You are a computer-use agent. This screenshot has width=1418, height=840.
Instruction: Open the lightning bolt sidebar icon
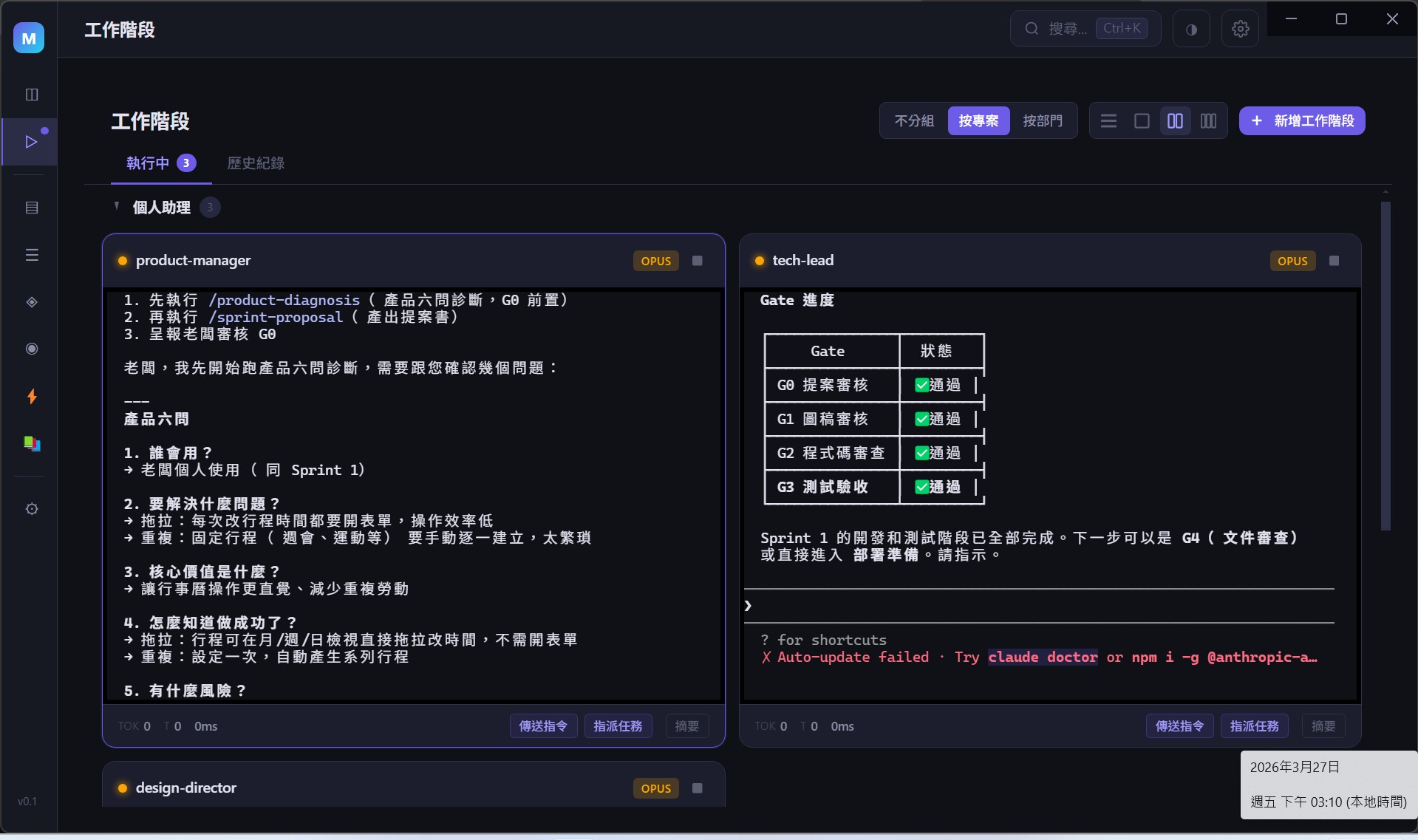(32, 397)
